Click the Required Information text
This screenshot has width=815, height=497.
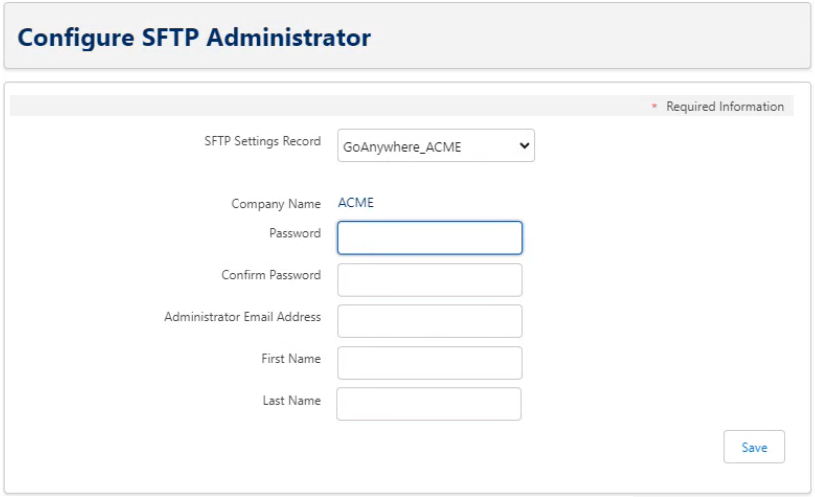point(725,107)
